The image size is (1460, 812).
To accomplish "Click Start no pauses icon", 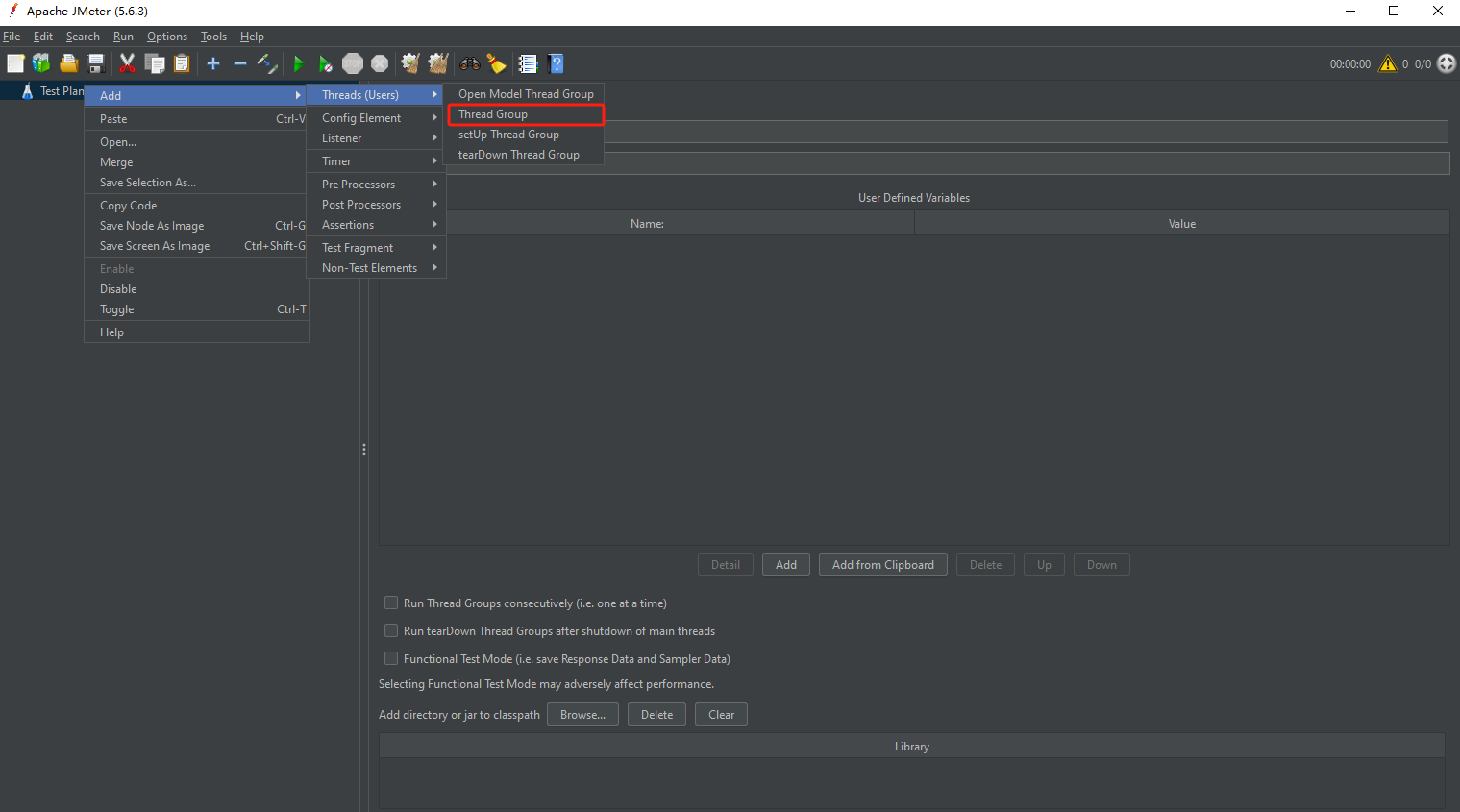I will point(326,63).
